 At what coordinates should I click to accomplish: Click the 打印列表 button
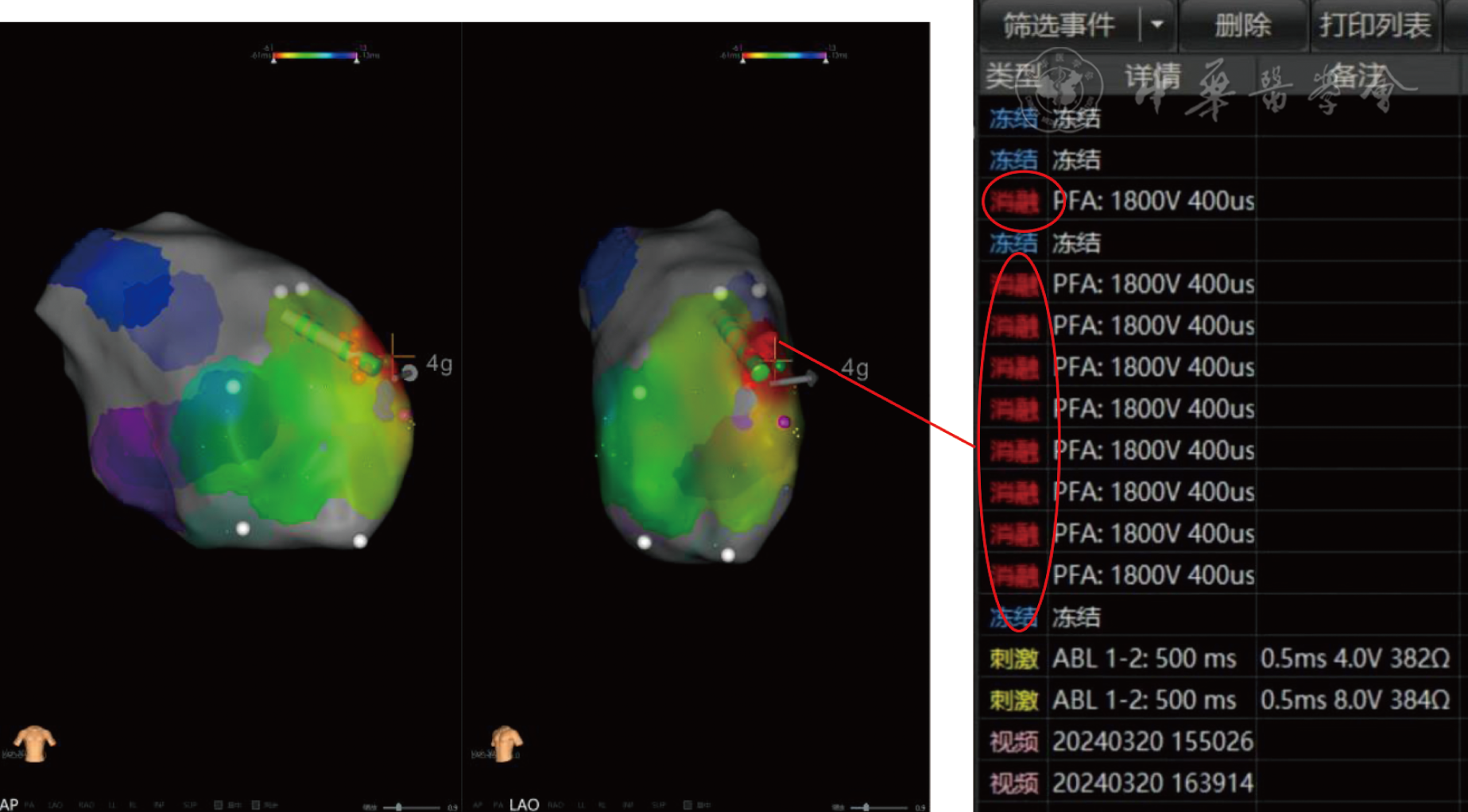[1375, 25]
